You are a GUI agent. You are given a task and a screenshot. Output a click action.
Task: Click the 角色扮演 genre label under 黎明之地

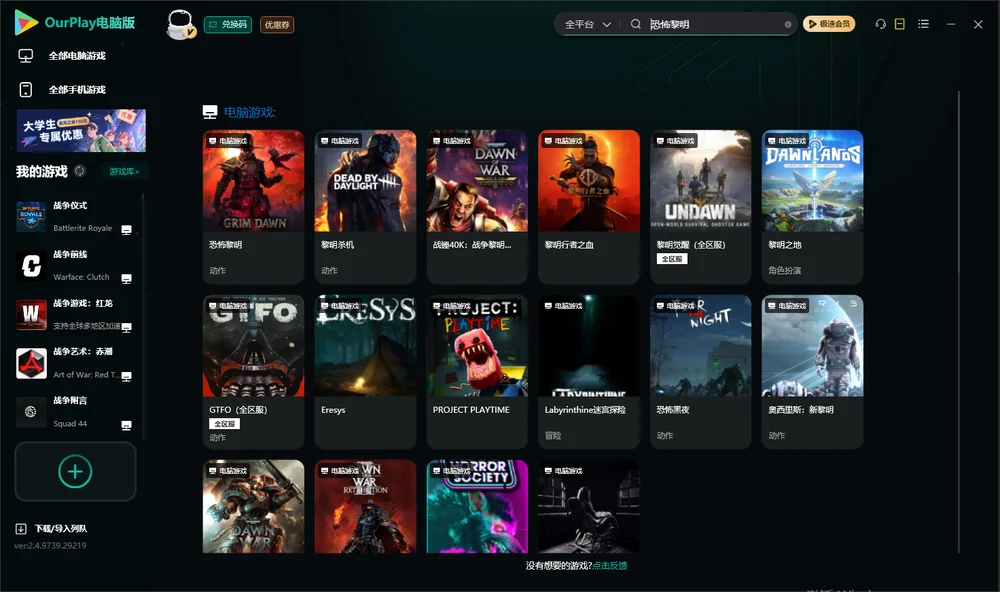pyautogui.click(x=784, y=270)
